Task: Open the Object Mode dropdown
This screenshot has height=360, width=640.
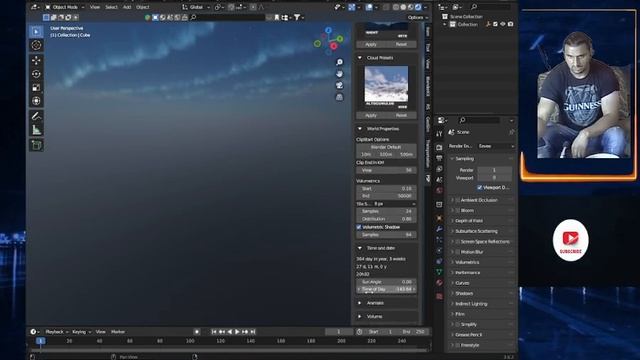Action: 64,7
